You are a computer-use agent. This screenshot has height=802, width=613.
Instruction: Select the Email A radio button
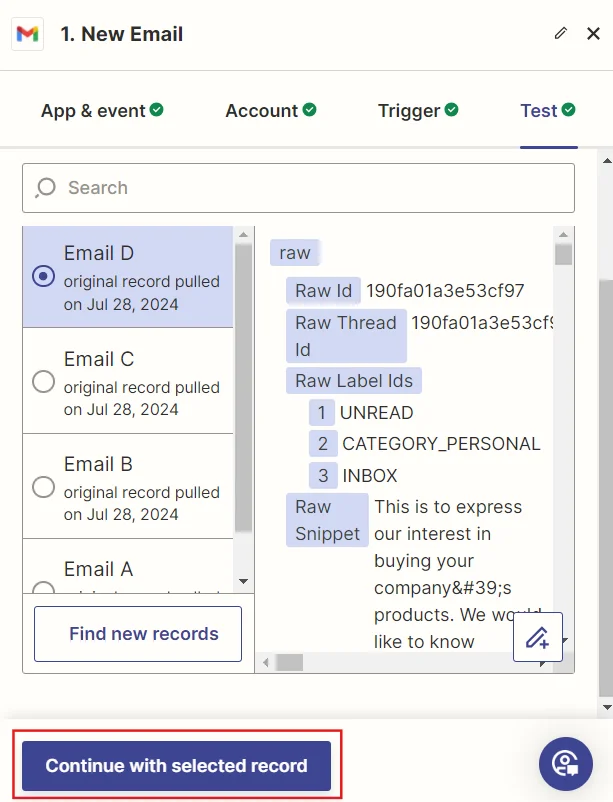click(x=43, y=587)
